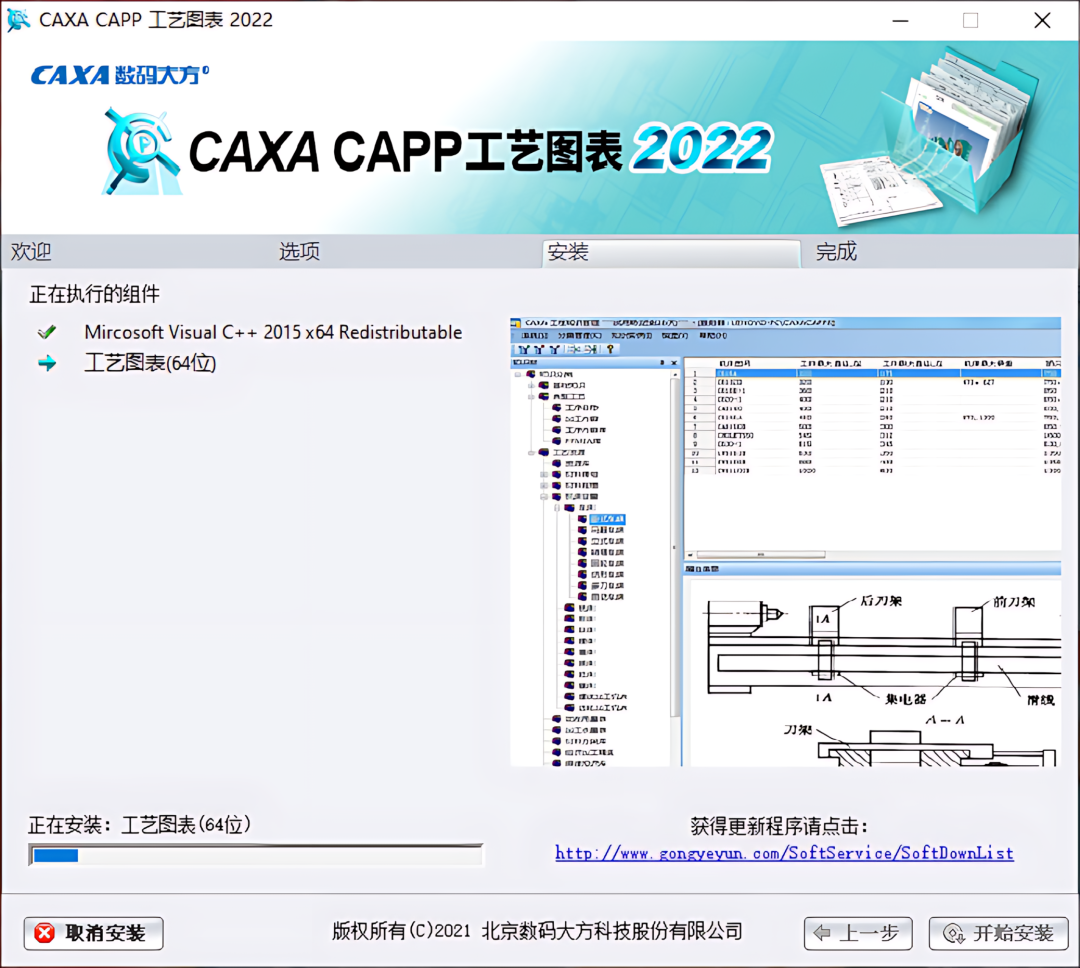
Task: Minimize the installer window
Action: (x=900, y=21)
